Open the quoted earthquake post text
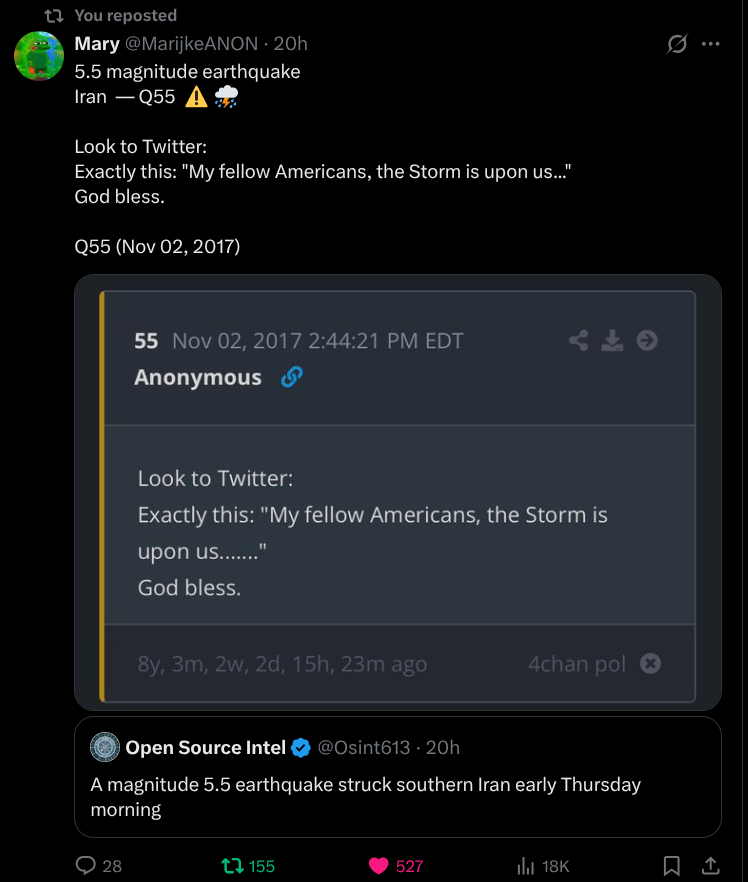The width and height of the screenshot is (748, 882). [365, 797]
